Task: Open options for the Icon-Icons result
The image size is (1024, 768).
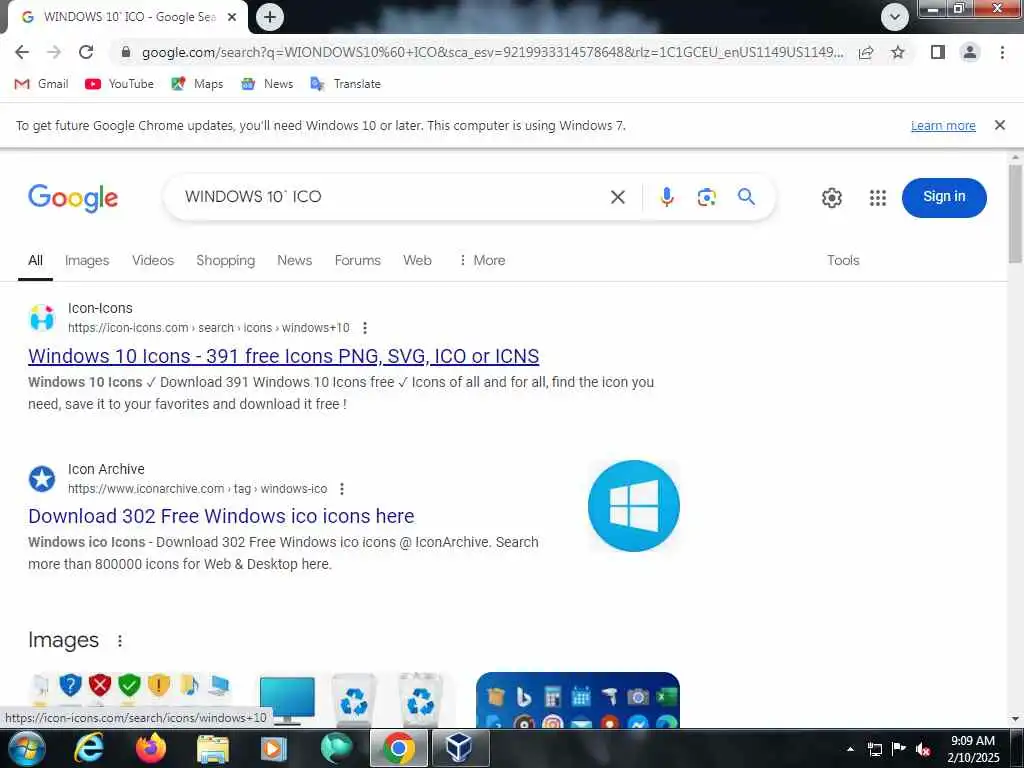Action: (365, 328)
